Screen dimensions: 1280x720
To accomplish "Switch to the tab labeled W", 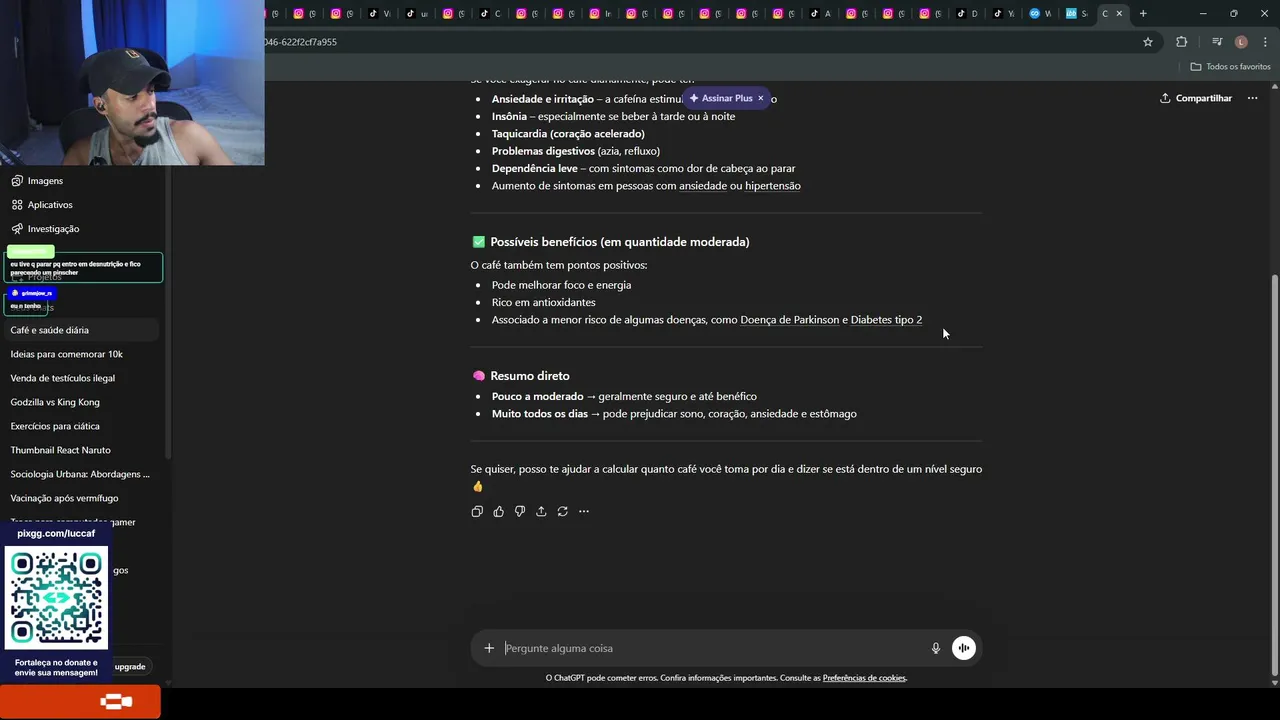I will (1041, 13).
